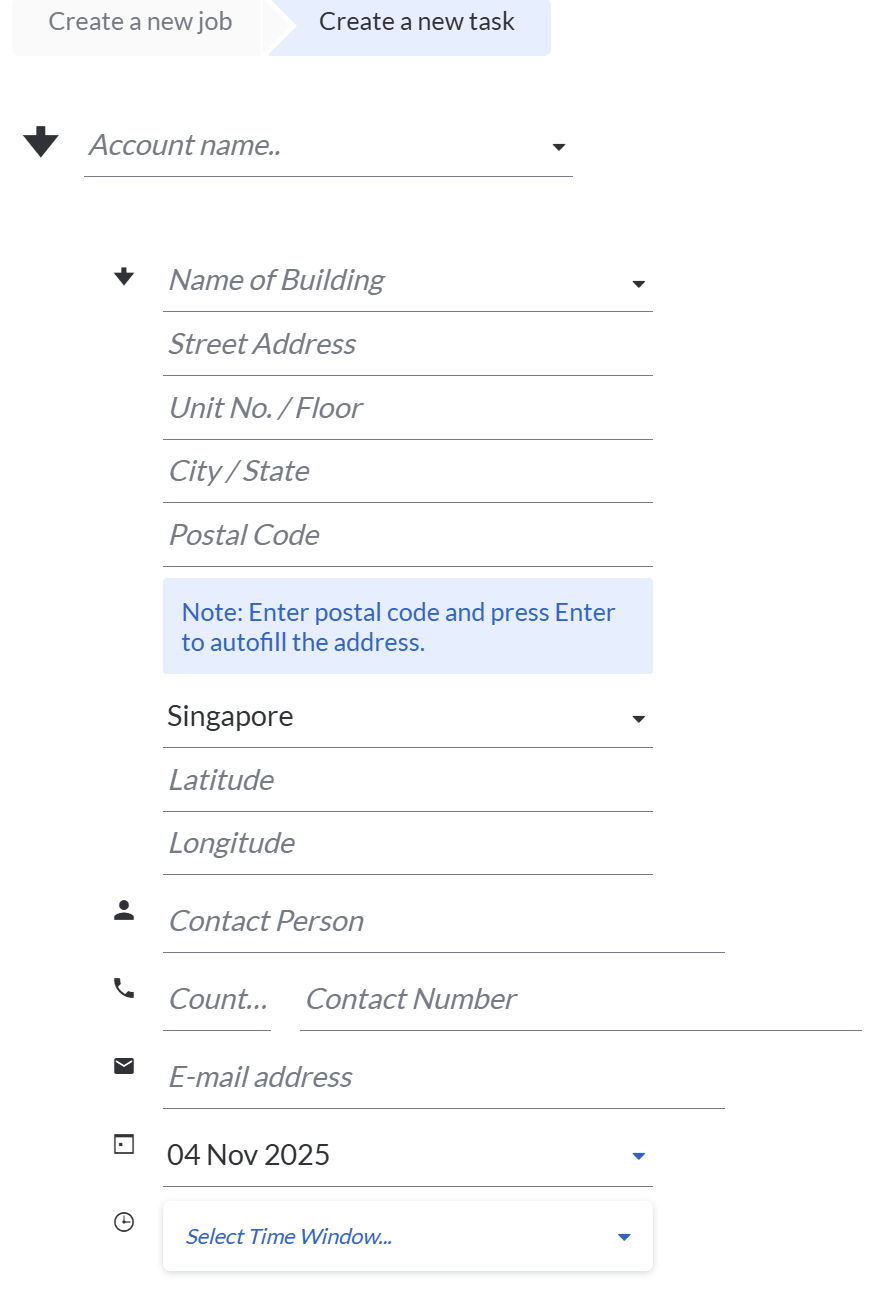Viewport: 894px width, 1296px height.
Task: Click the person icon next to Contact Person
Action: (x=124, y=910)
